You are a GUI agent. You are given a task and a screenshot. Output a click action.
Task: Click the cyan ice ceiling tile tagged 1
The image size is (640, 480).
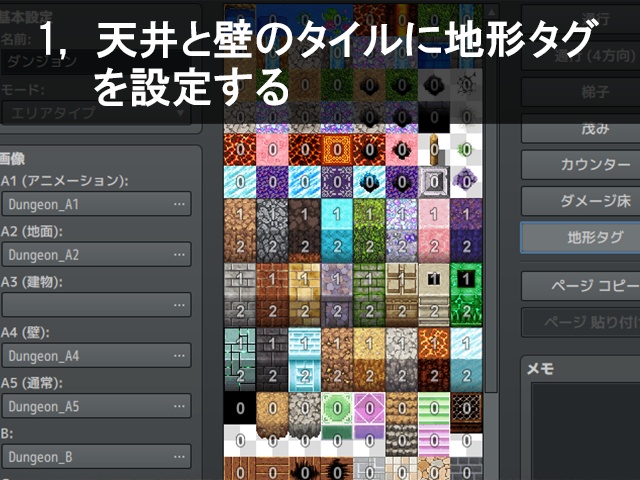(x=337, y=214)
